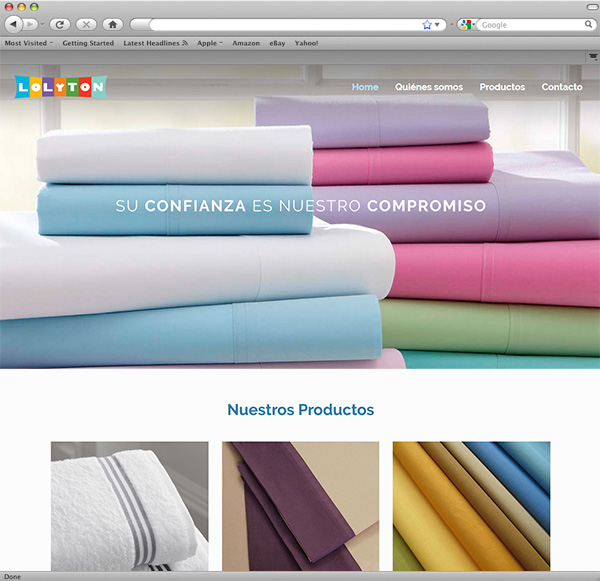Open the white towel product thumbnail
Screen dimensions: 600x581
coord(130,506)
